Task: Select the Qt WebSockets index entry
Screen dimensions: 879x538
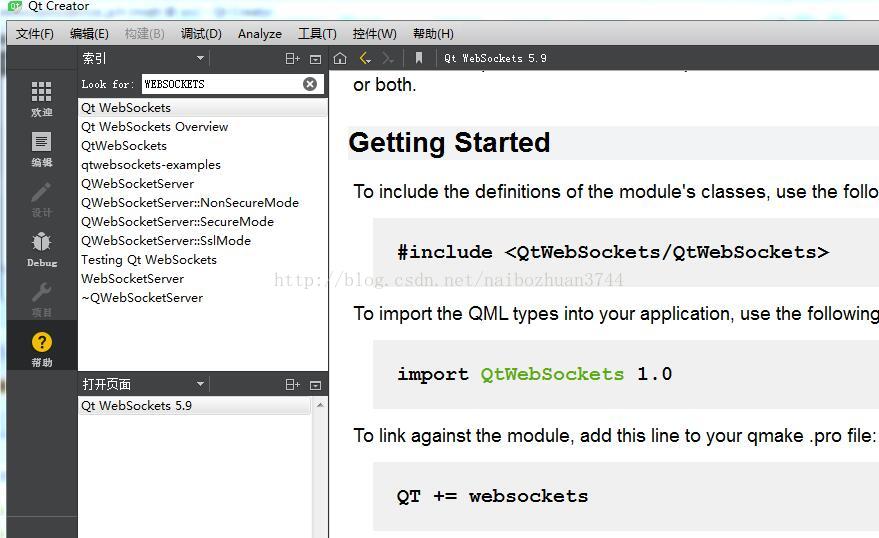Action: pyautogui.click(x=202, y=108)
